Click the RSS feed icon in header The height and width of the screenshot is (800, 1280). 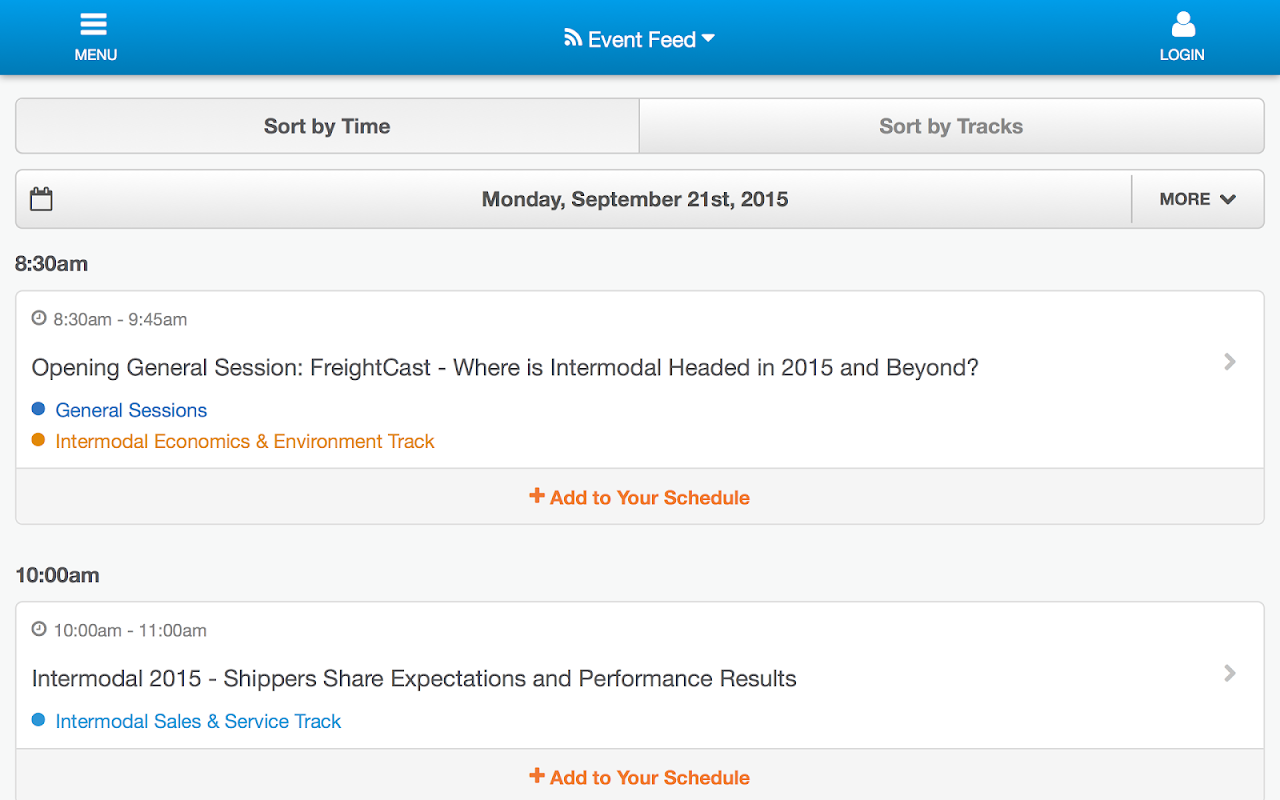[573, 38]
